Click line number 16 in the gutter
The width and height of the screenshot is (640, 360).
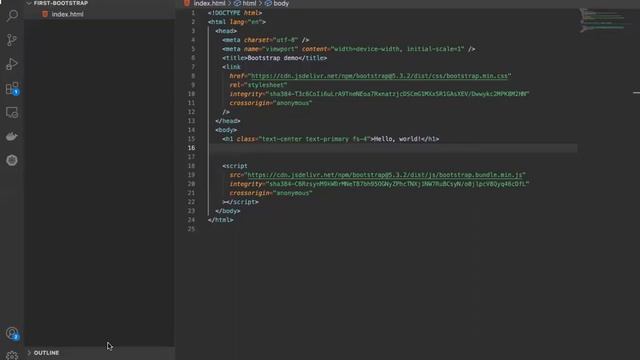(x=191, y=148)
